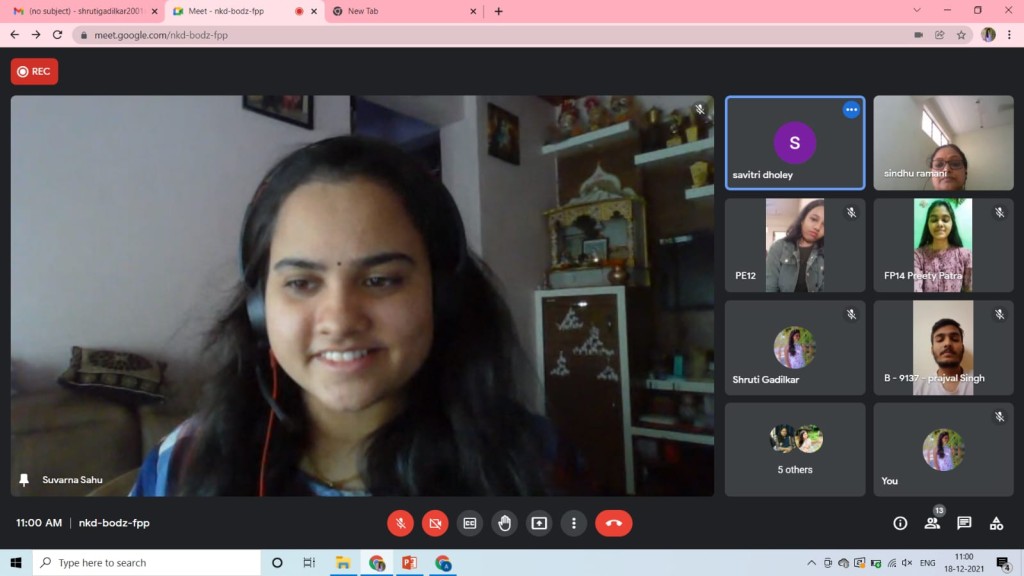This screenshot has width=1024, height=576.
Task: Click muted mic icon on Preety Patra tile
Action: tap(999, 212)
